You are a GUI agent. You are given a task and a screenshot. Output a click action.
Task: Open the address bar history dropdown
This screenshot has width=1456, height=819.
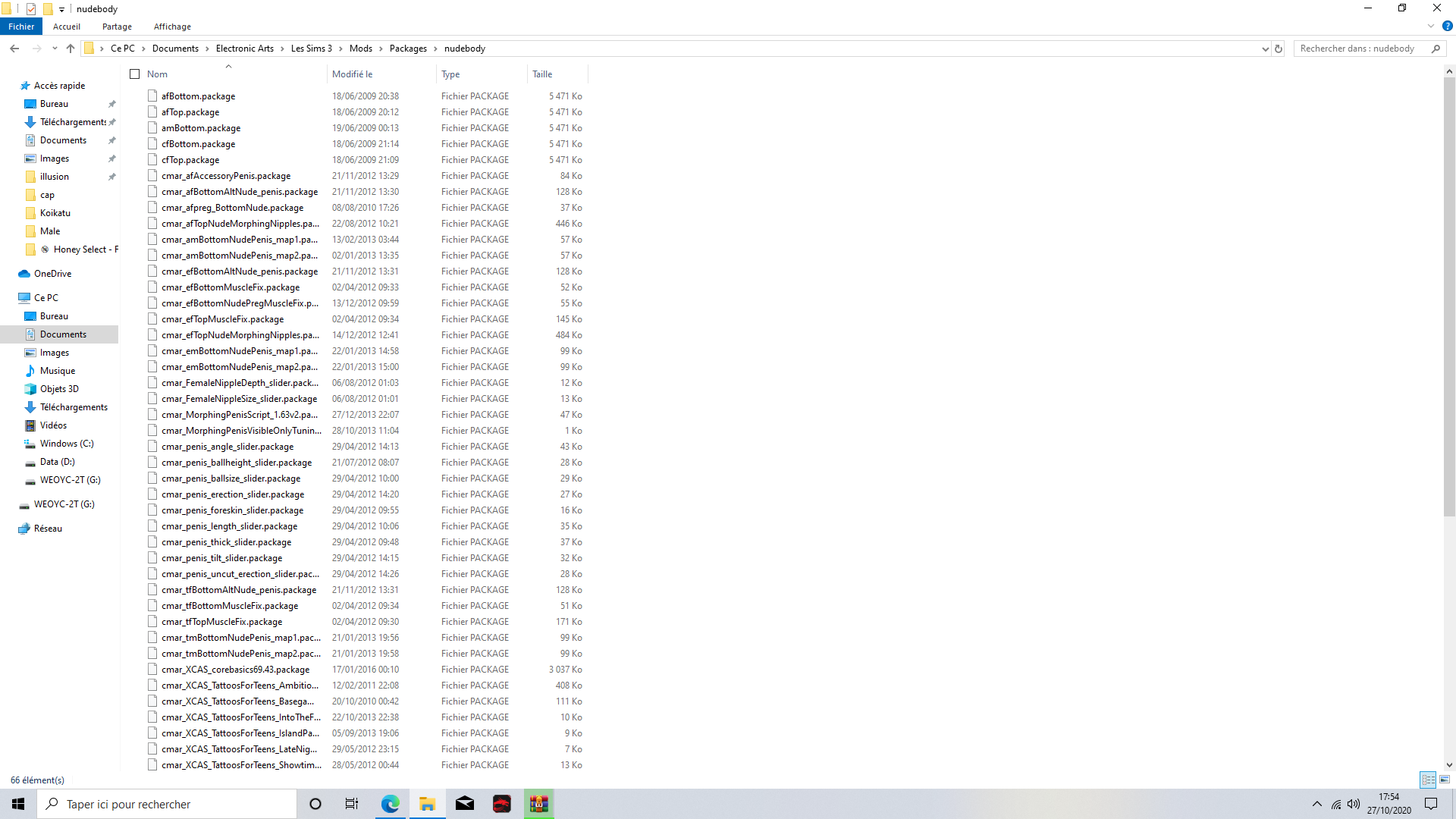pyautogui.click(x=1265, y=49)
